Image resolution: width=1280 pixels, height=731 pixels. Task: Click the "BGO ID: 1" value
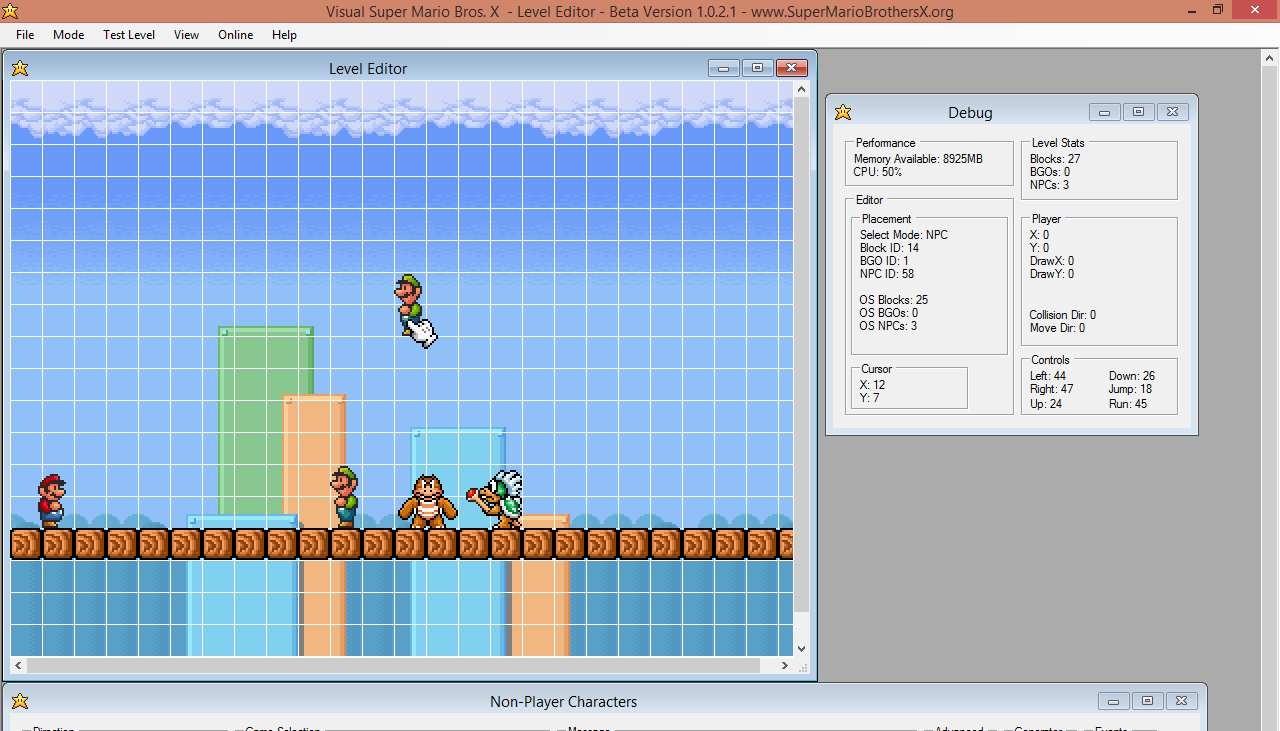tap(885, 261)
